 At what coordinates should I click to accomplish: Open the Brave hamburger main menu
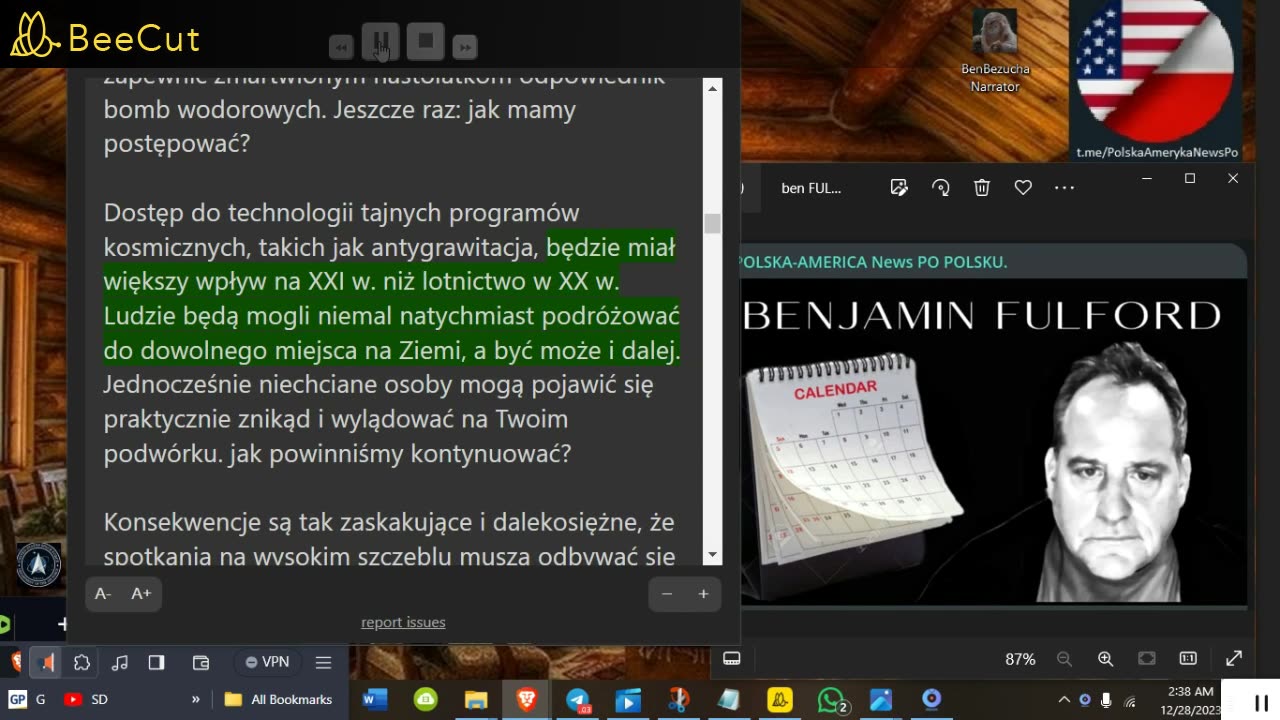click(323, 662)
